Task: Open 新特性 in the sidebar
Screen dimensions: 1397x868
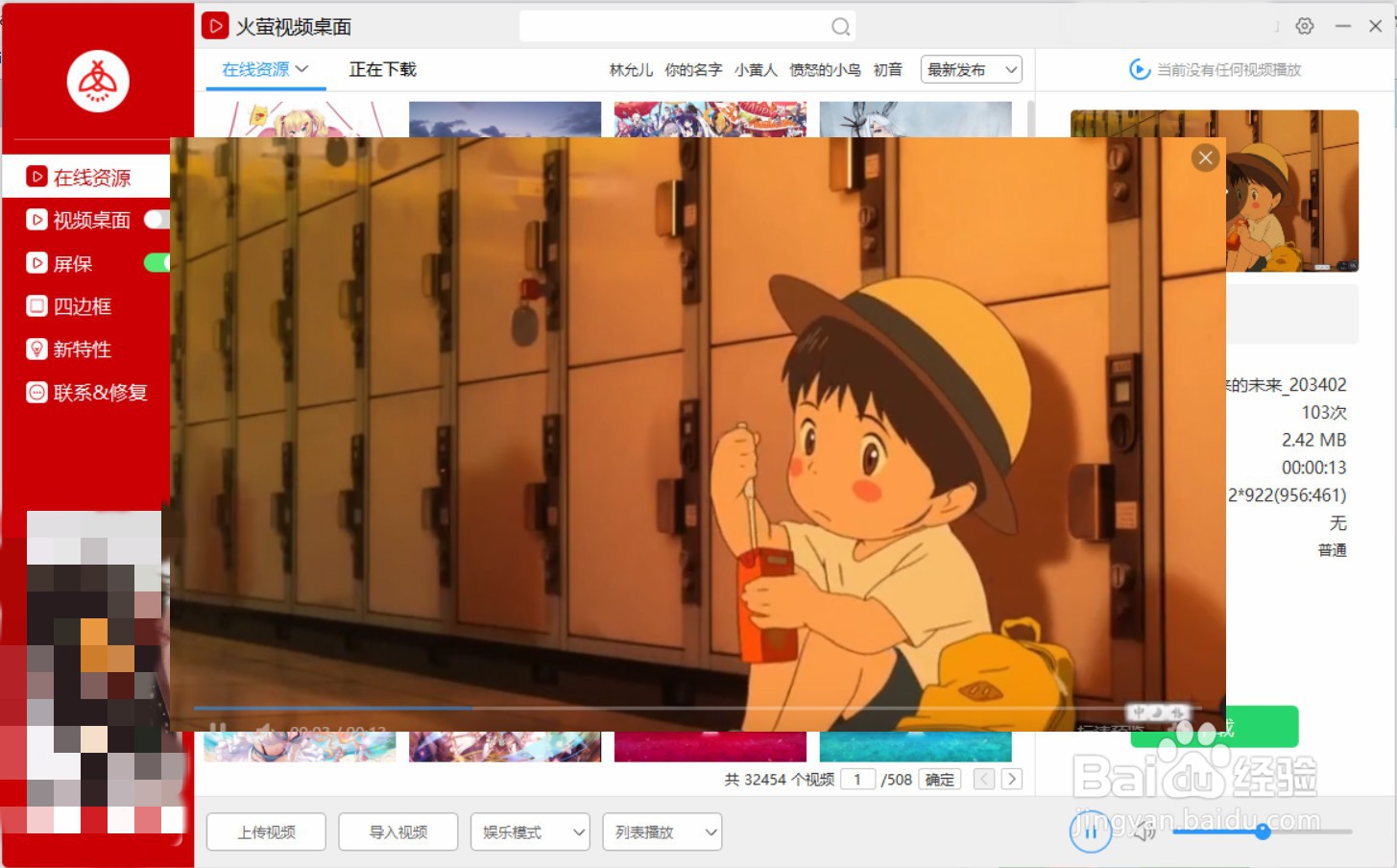Action: pyautogui.click(x=69, y=350)
